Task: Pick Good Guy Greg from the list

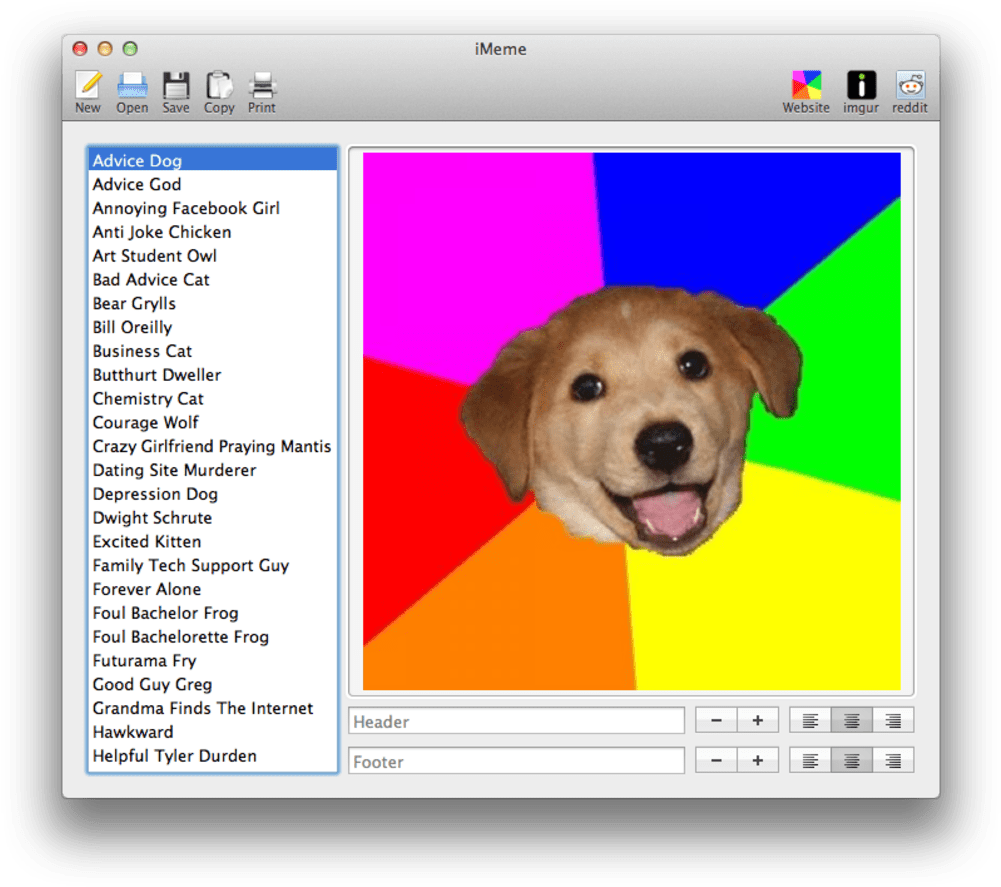Action: [213, 685]
